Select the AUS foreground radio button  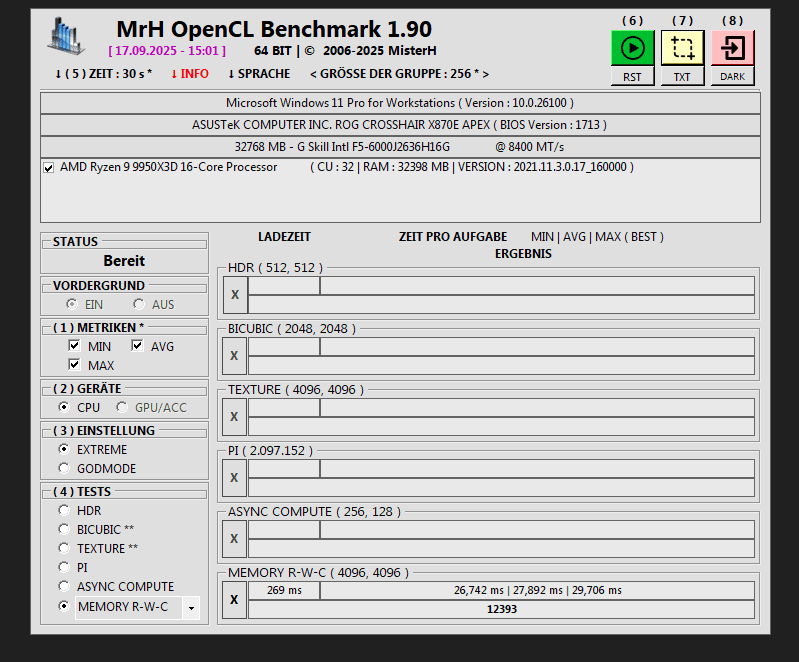click(x=139, y=304)
